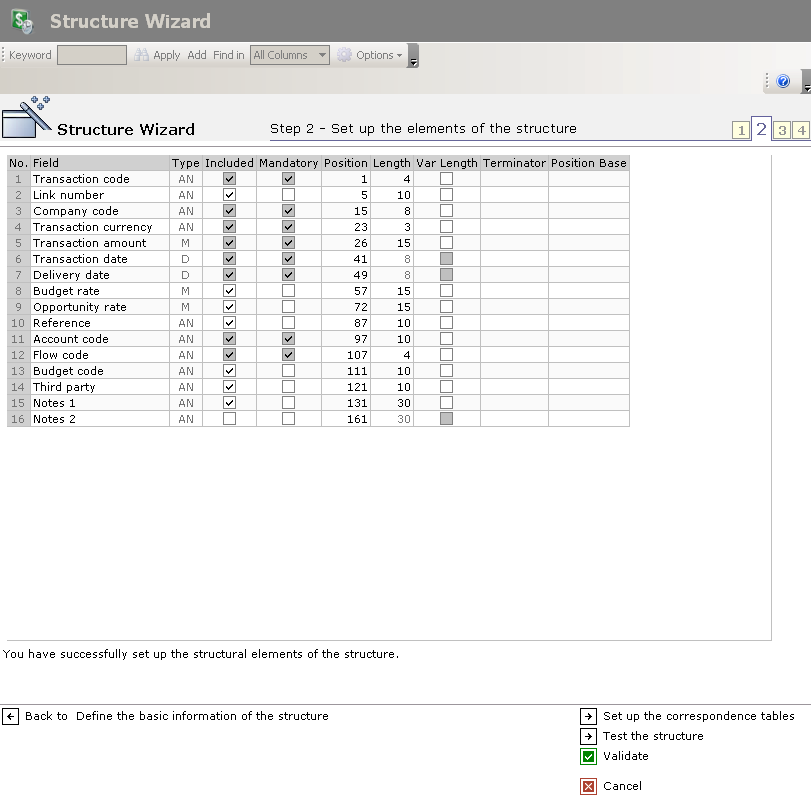Uncheck Included for Link number row
This screenshot has width=811, height=811.
[229, 195]
